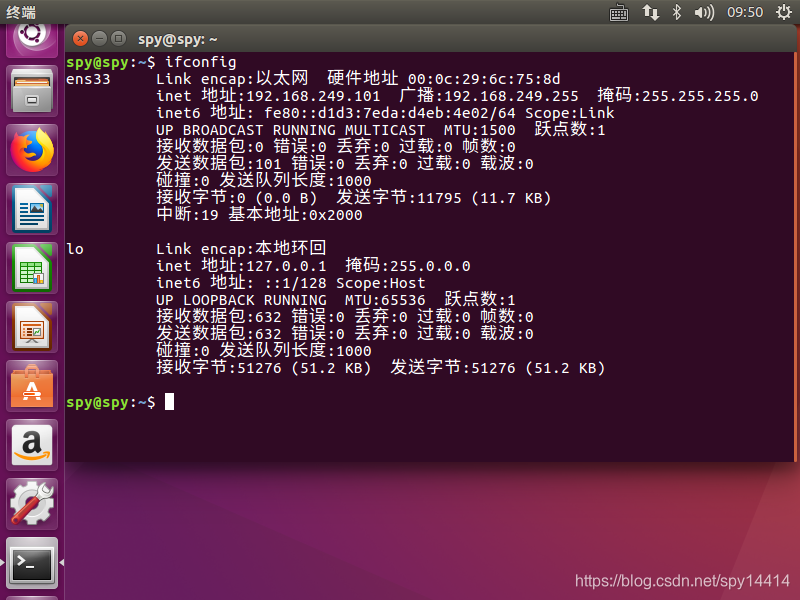Image resolution: width=800 pixels, height=600 pixels.
Task: Close the spy@spy terminal window
Action: [81, 38]
